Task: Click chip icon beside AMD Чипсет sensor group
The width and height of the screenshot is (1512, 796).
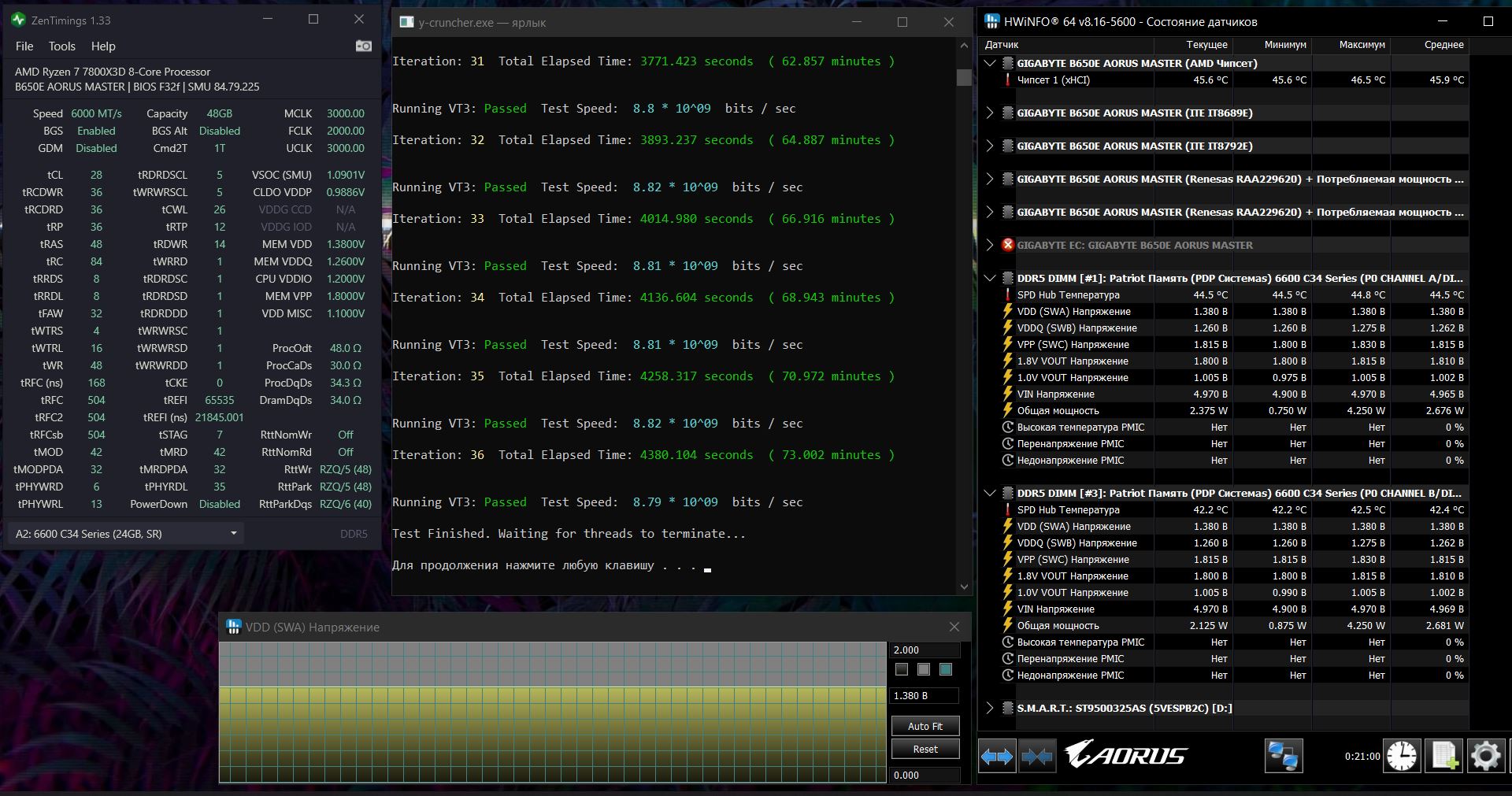Action: click(1007, 63)
